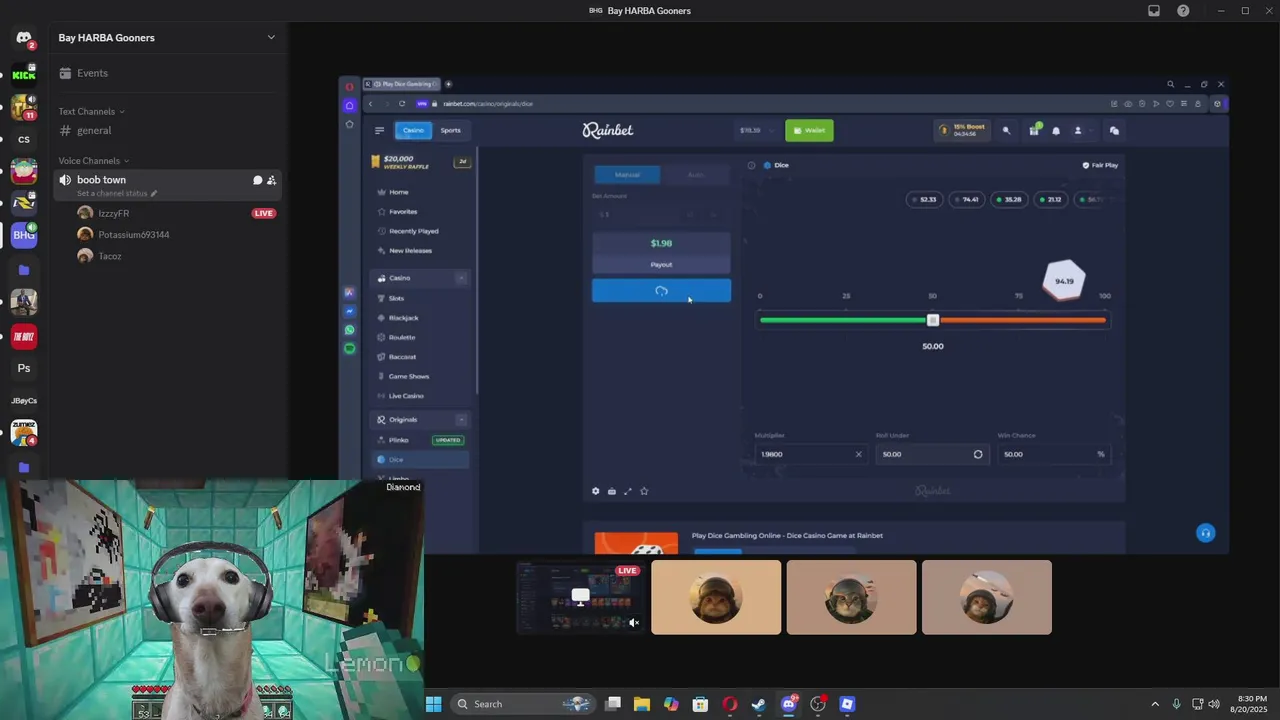Open dice game settings gear icon
This screenshot has height=720, width=1280.
pos(596,491)
